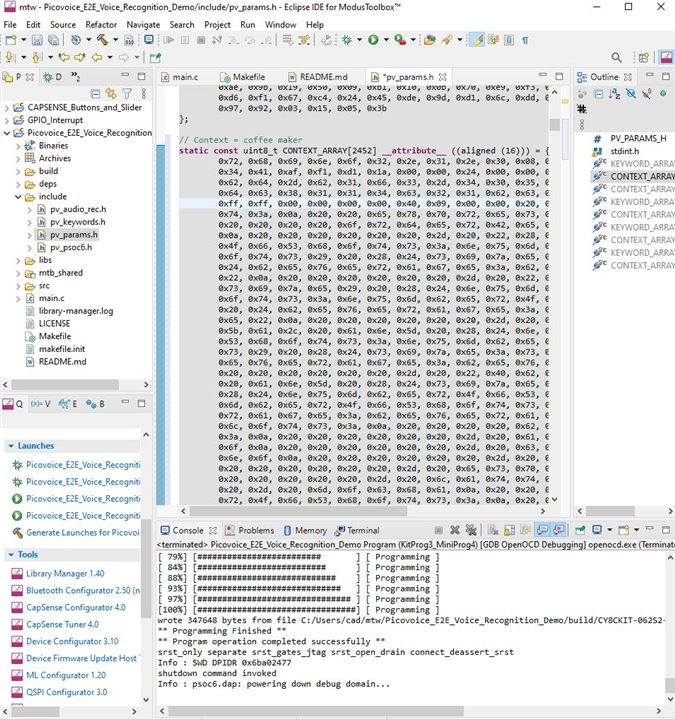Viewport: 675px width, 719px height.
Task: Click the Debug bug icon in toolbar
Action: tap(346, 40)
